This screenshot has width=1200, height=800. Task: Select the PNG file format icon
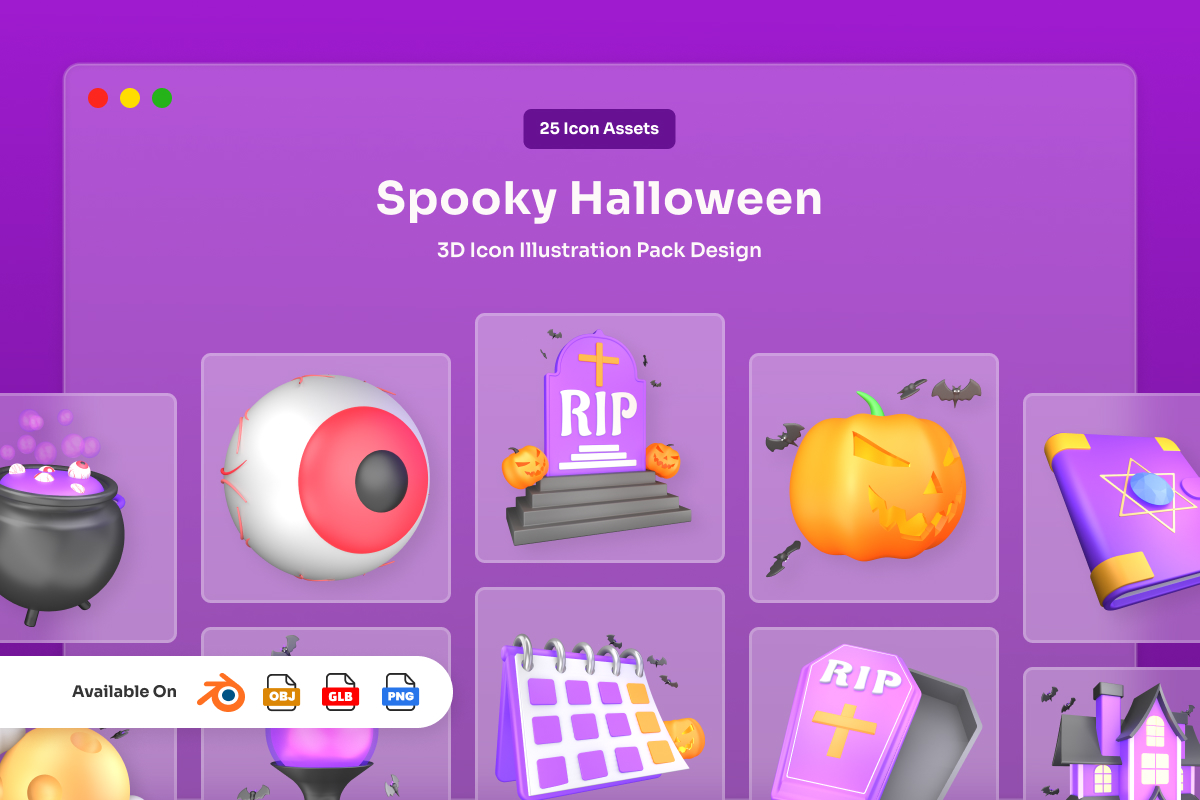point(400,692)
